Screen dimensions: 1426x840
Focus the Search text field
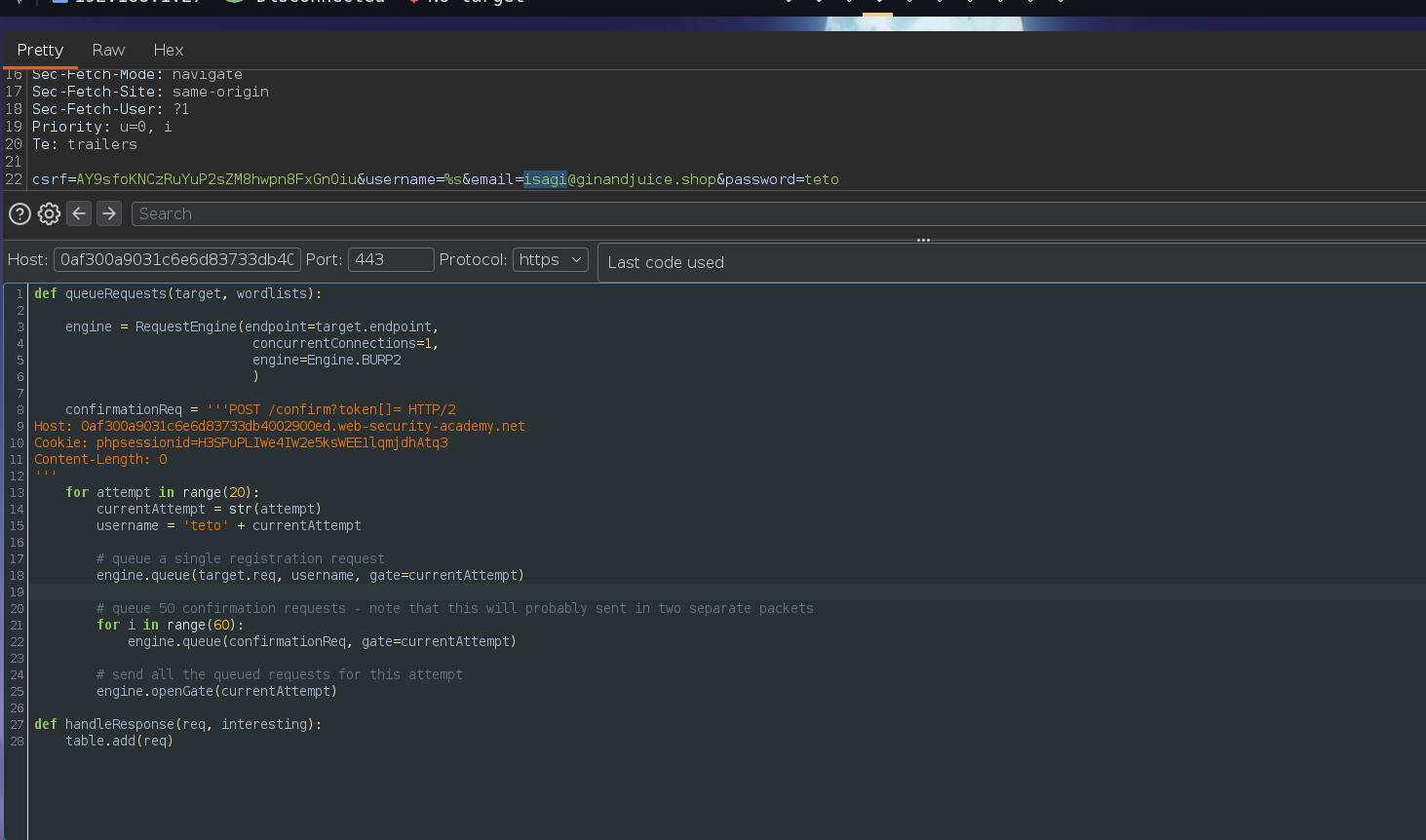coord(778,213)
